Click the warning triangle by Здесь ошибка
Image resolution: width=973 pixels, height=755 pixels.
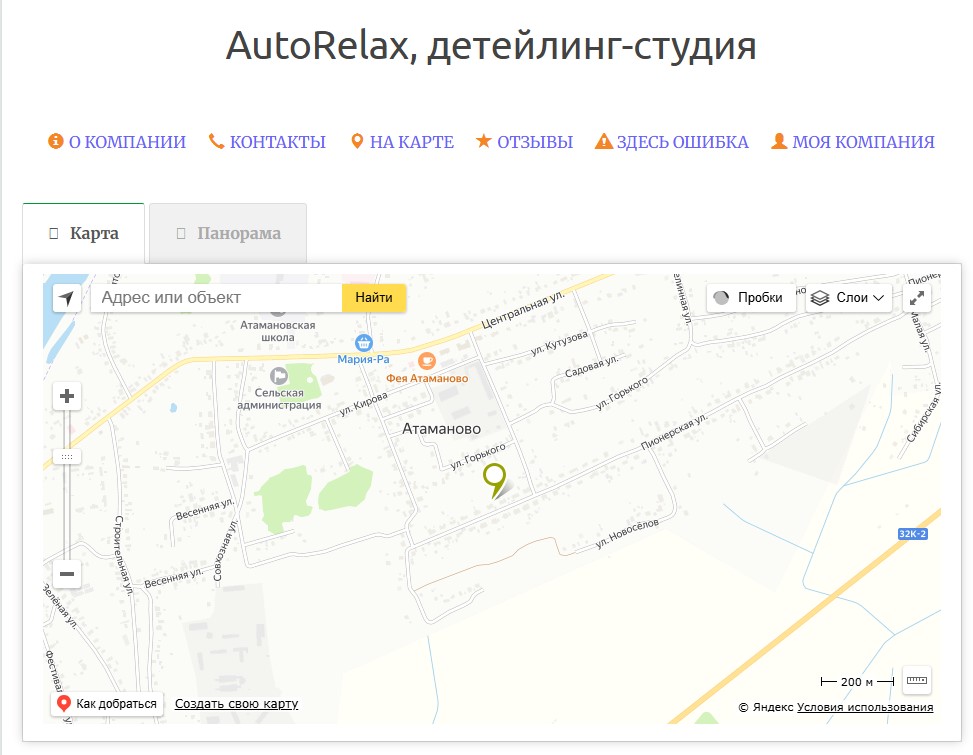click(x=604, y=141)
